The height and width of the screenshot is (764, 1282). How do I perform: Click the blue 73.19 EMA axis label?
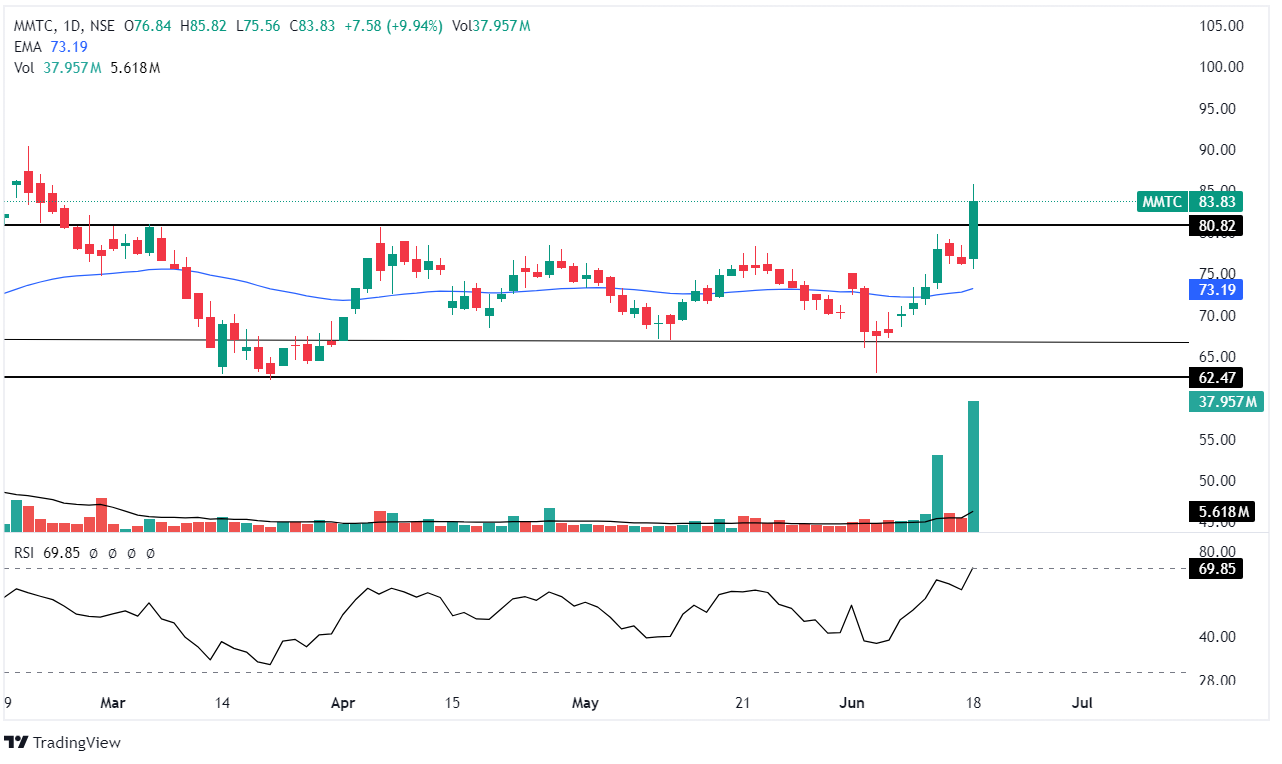coord(1219,290)
